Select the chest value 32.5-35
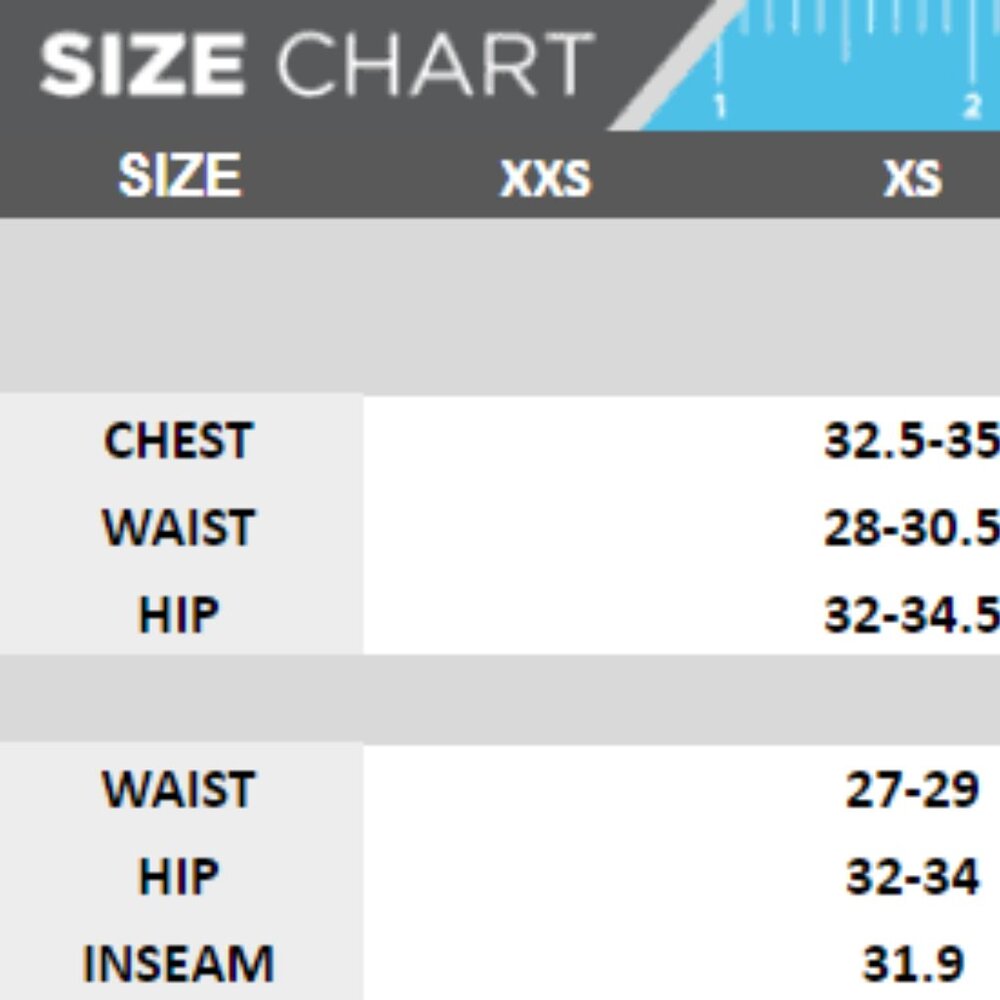 pyautogui.click(x=911, y=441)
